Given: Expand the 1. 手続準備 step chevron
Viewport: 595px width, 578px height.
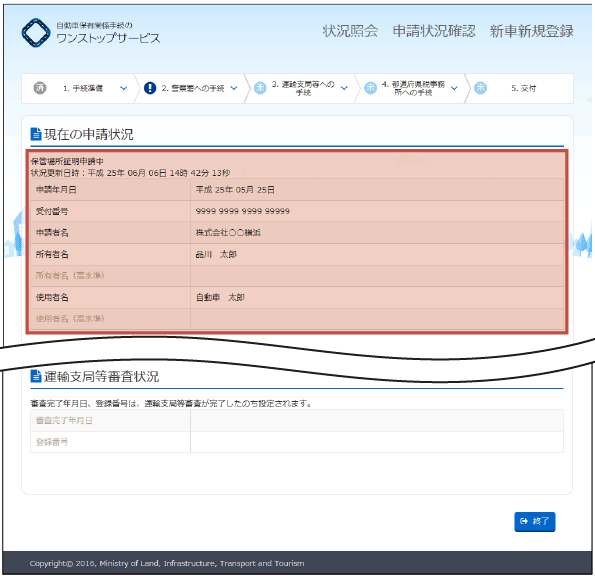Looking at the screenshot, I should [123, 88].
